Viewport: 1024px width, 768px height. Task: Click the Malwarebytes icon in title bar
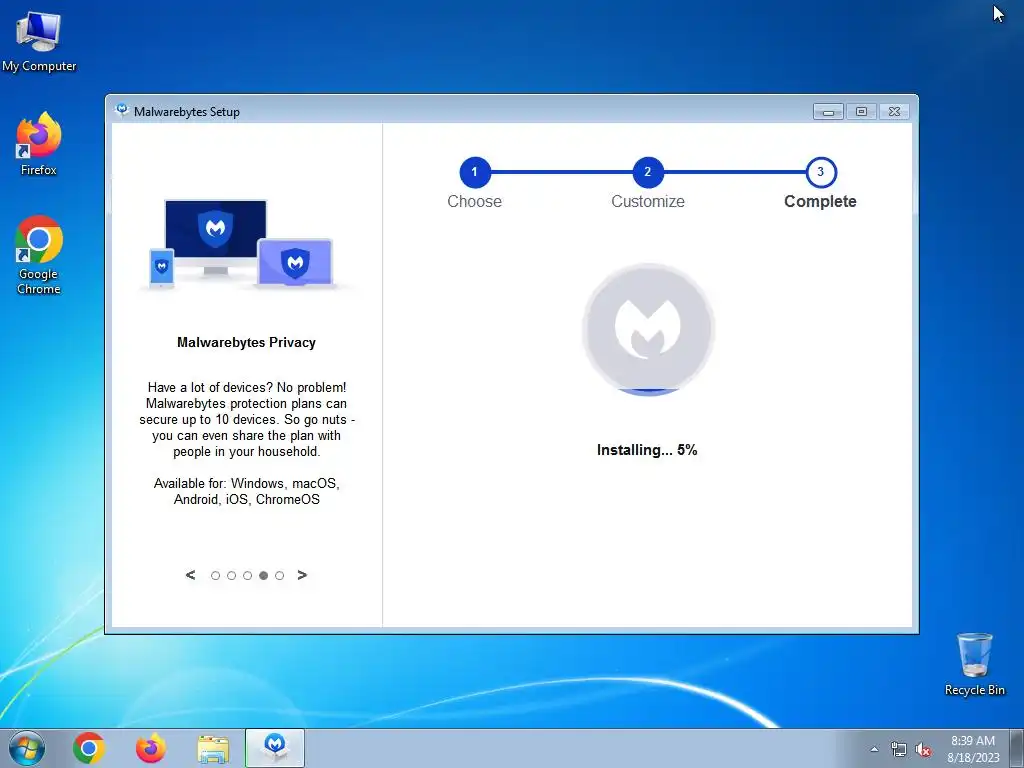click(x=121, y=110)
